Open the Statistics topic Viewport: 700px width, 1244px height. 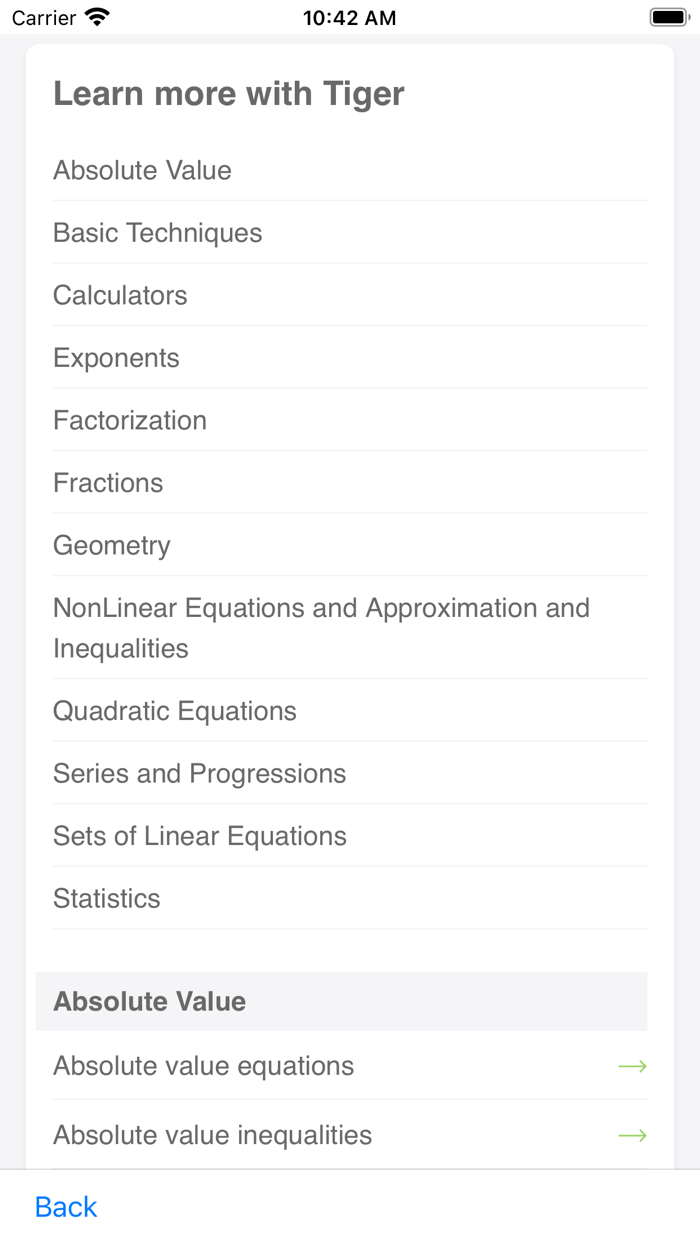[107, 898]
